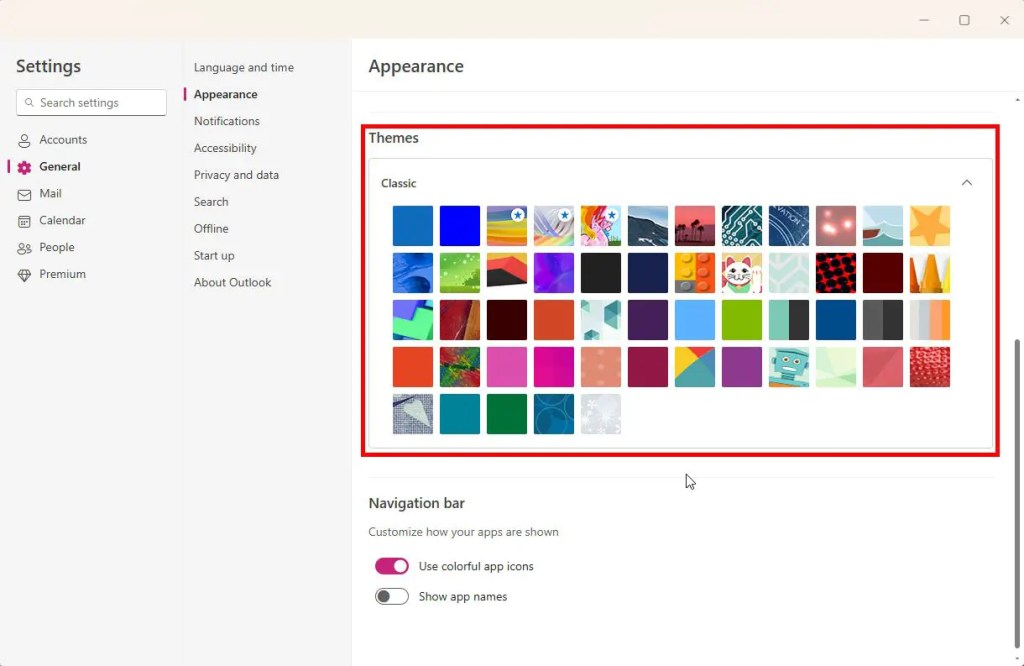Open the Search submenu under General

point(211,202)
